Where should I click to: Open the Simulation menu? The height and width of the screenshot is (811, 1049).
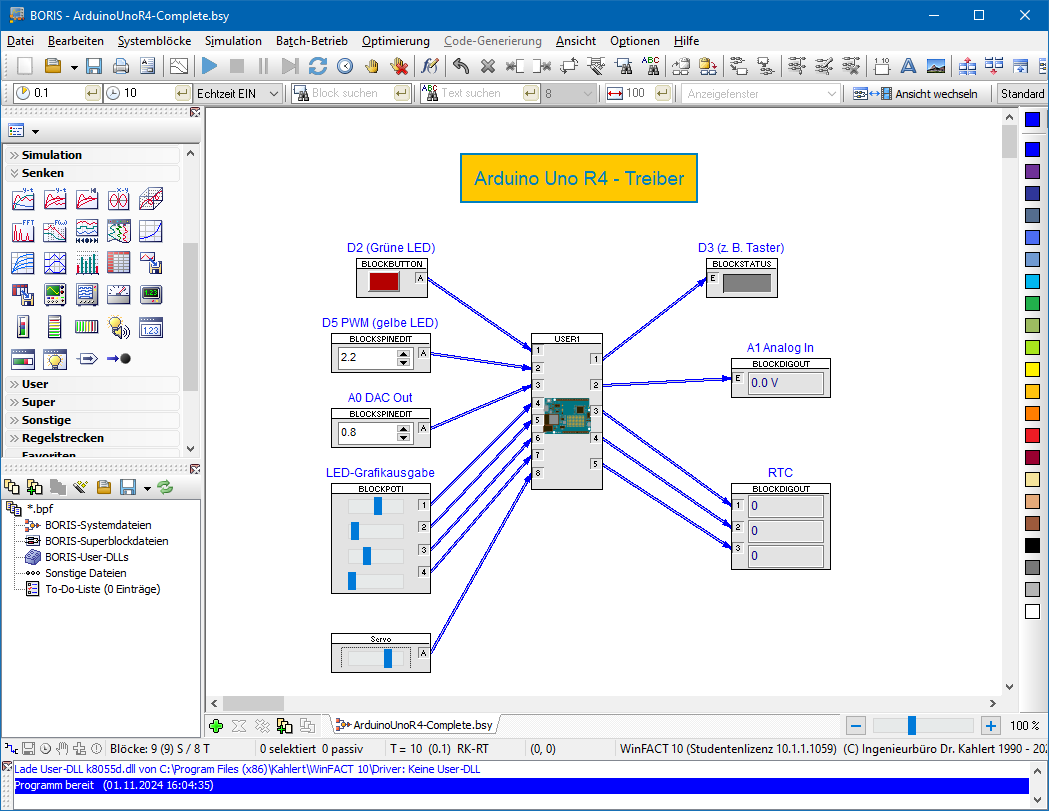(233, 41)
